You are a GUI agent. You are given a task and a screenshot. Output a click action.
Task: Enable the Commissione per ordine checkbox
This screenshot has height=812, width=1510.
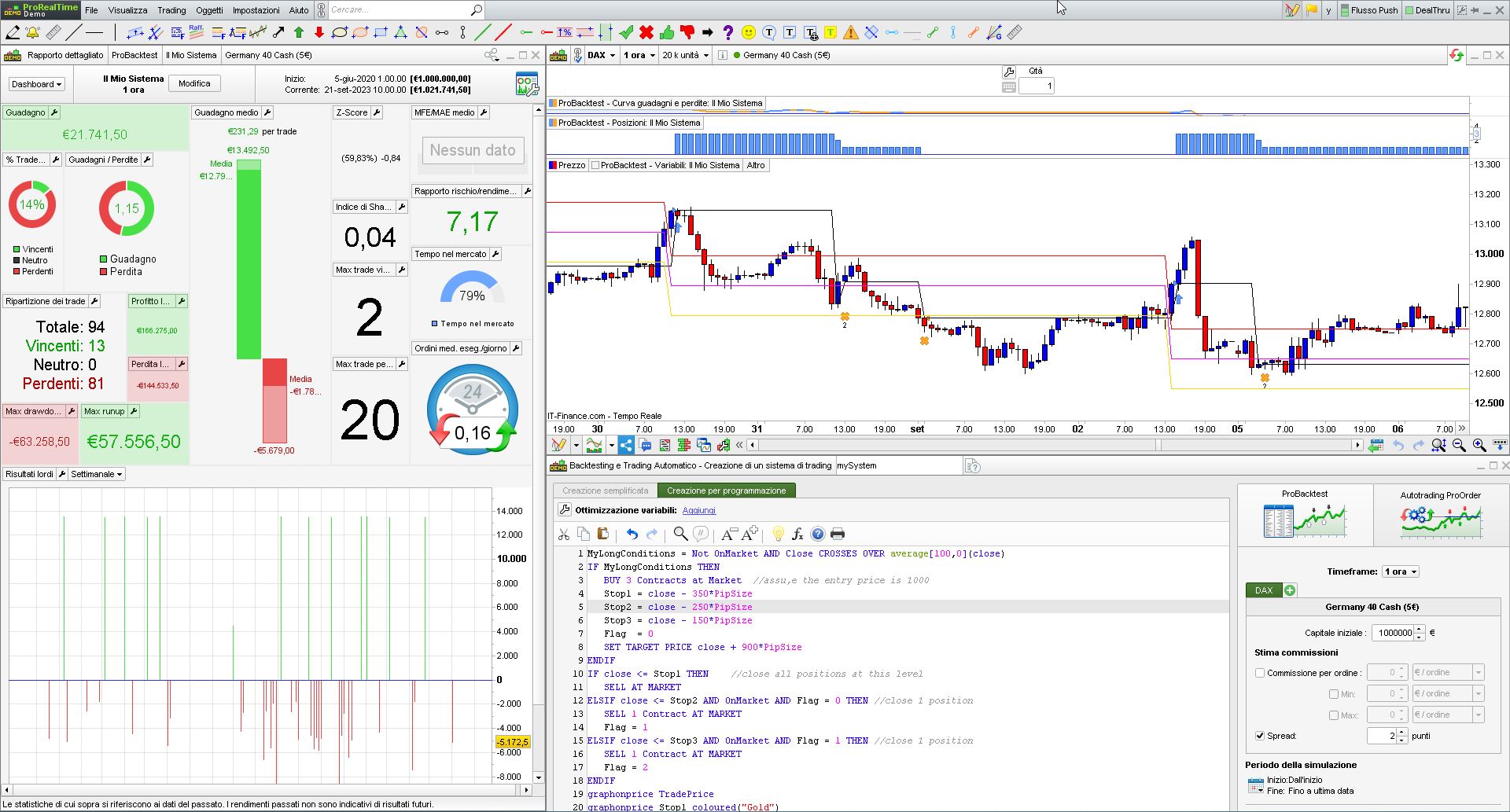(1260, 673)
